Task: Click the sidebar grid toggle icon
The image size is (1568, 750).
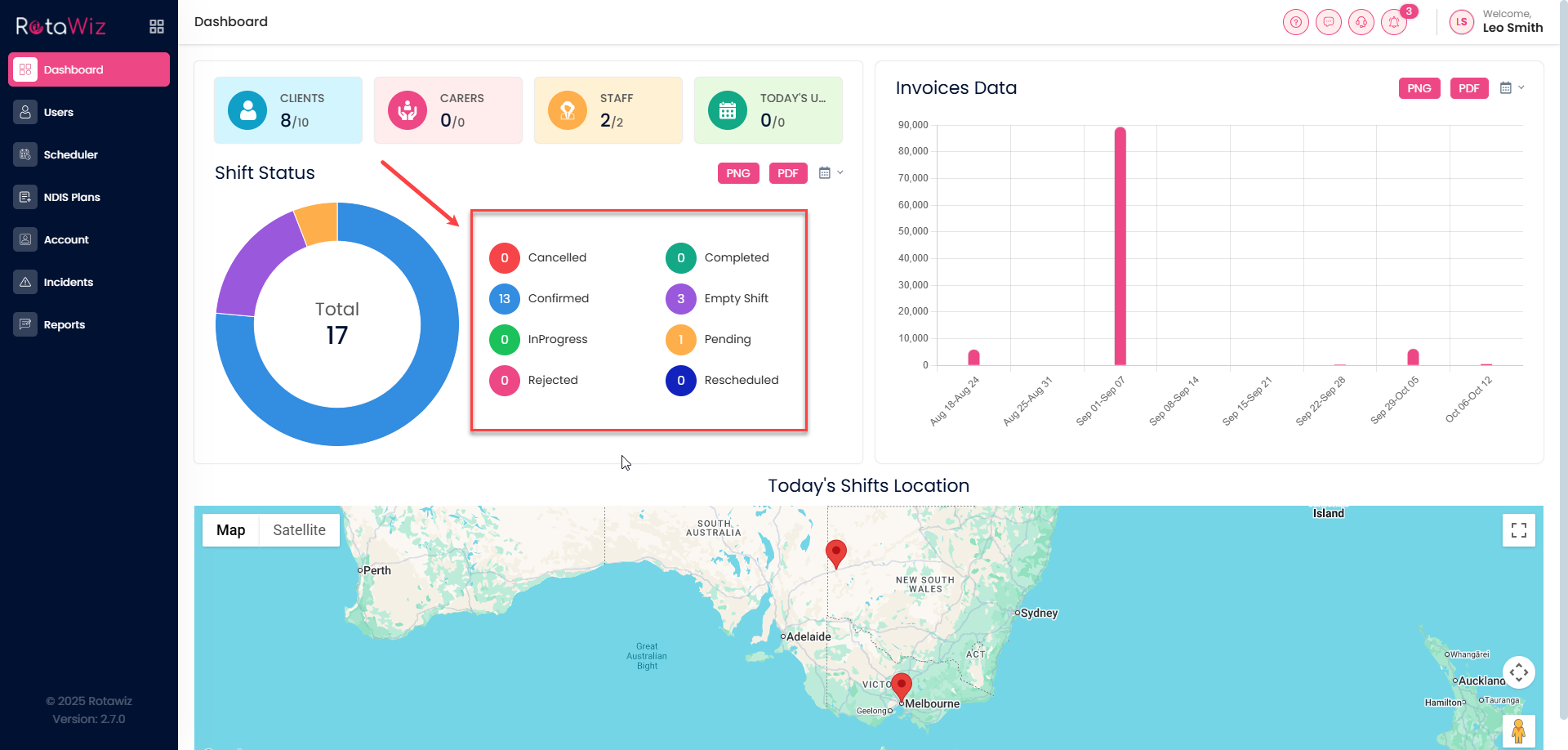Action: (x=157, y=27)
